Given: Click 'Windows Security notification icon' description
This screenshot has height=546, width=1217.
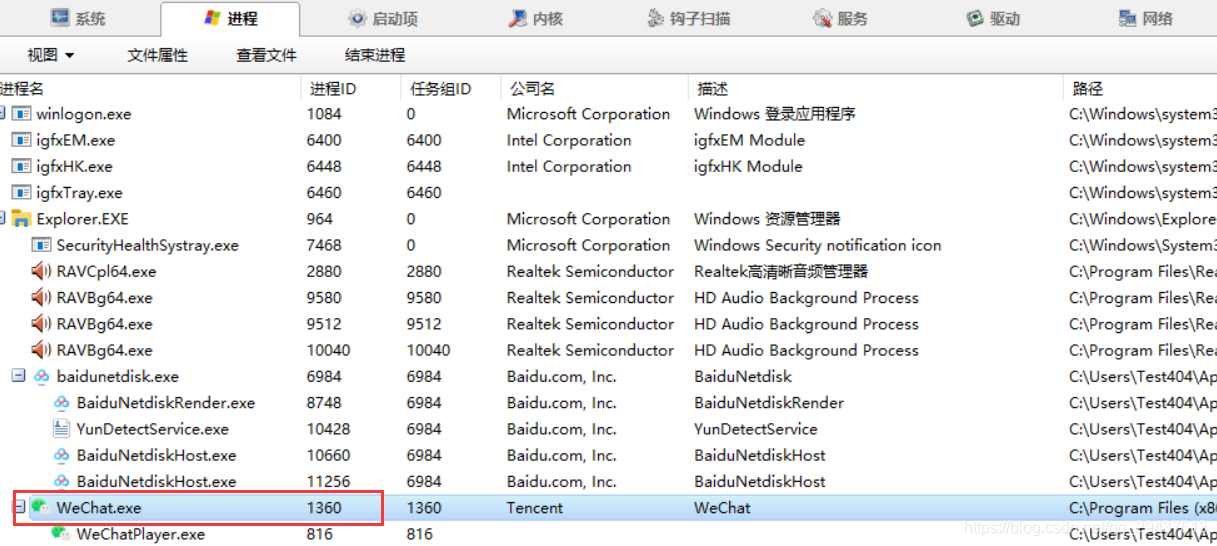Looking at the screenshot, I should tap(817, 245).
